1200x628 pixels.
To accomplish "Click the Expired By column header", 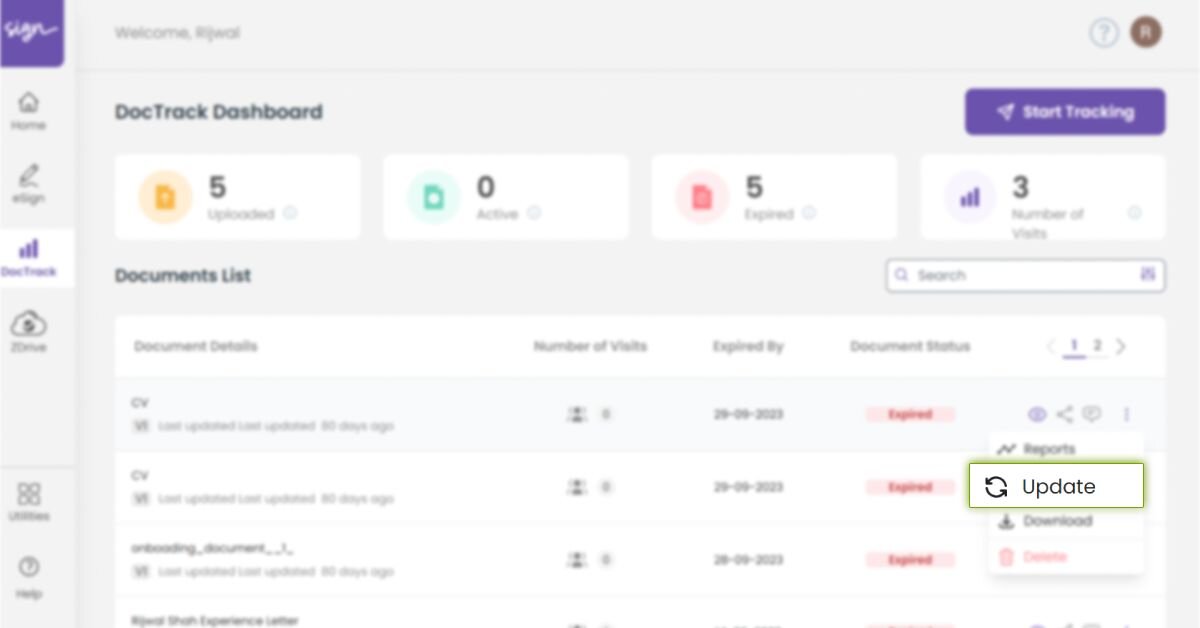I will pos(748,346).
